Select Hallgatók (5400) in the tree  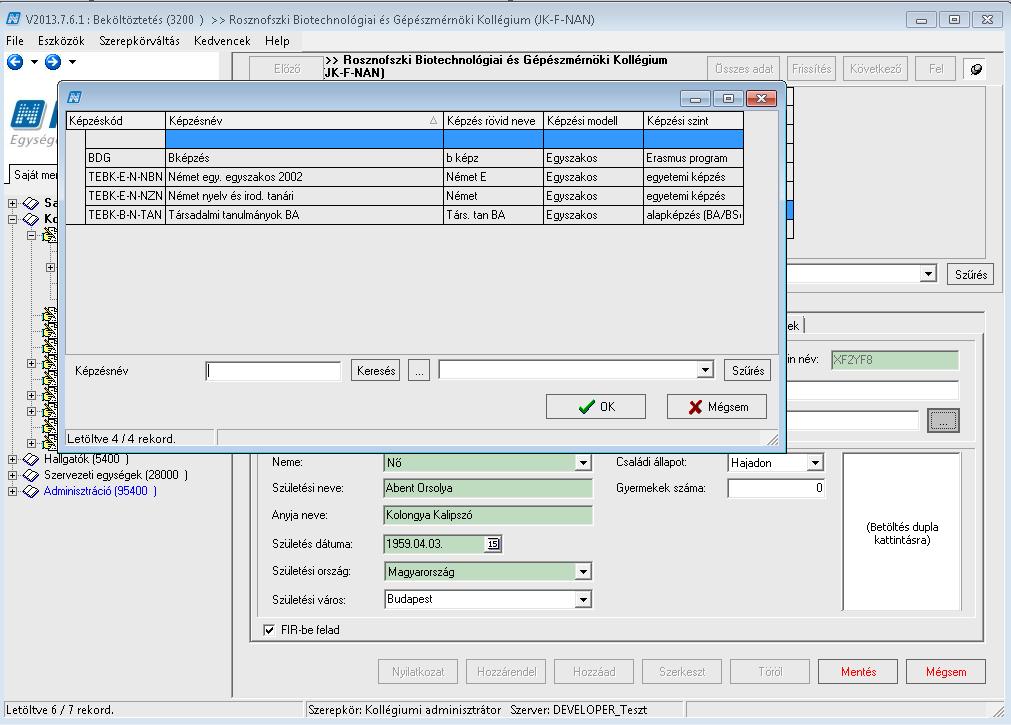tap(86, 459)
